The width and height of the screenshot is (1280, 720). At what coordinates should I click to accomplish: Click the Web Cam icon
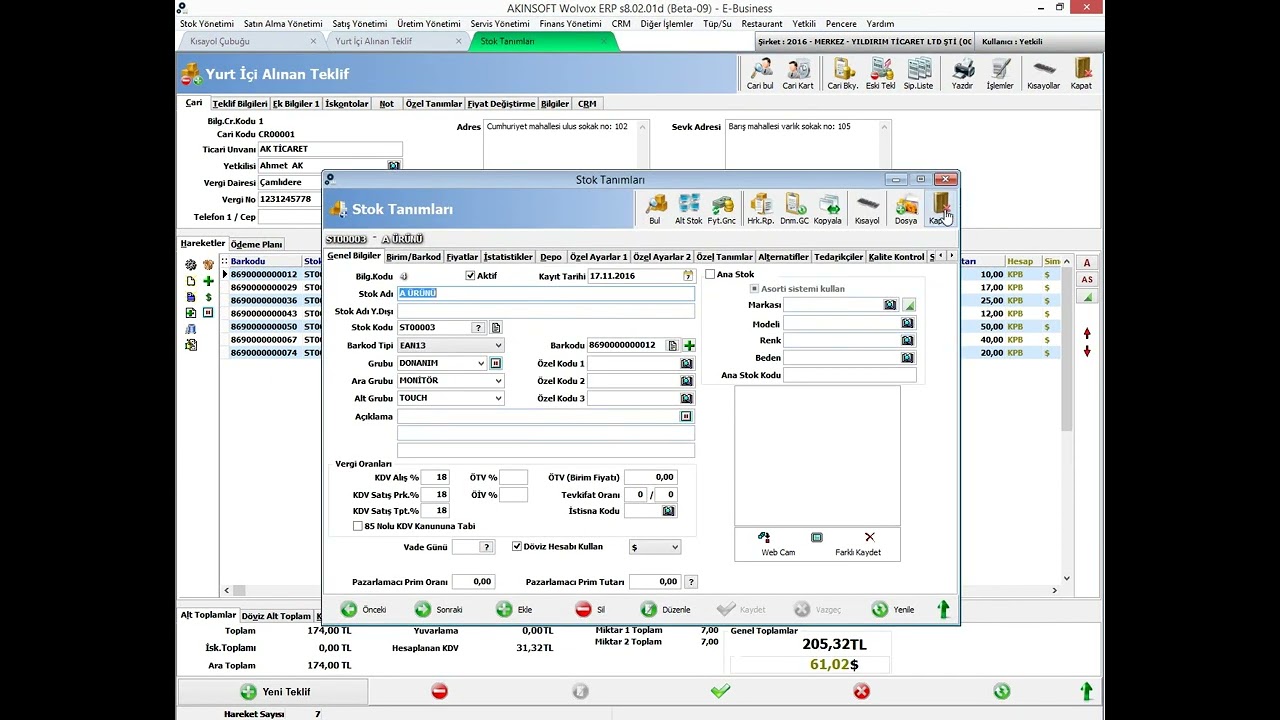pos(777,544)
